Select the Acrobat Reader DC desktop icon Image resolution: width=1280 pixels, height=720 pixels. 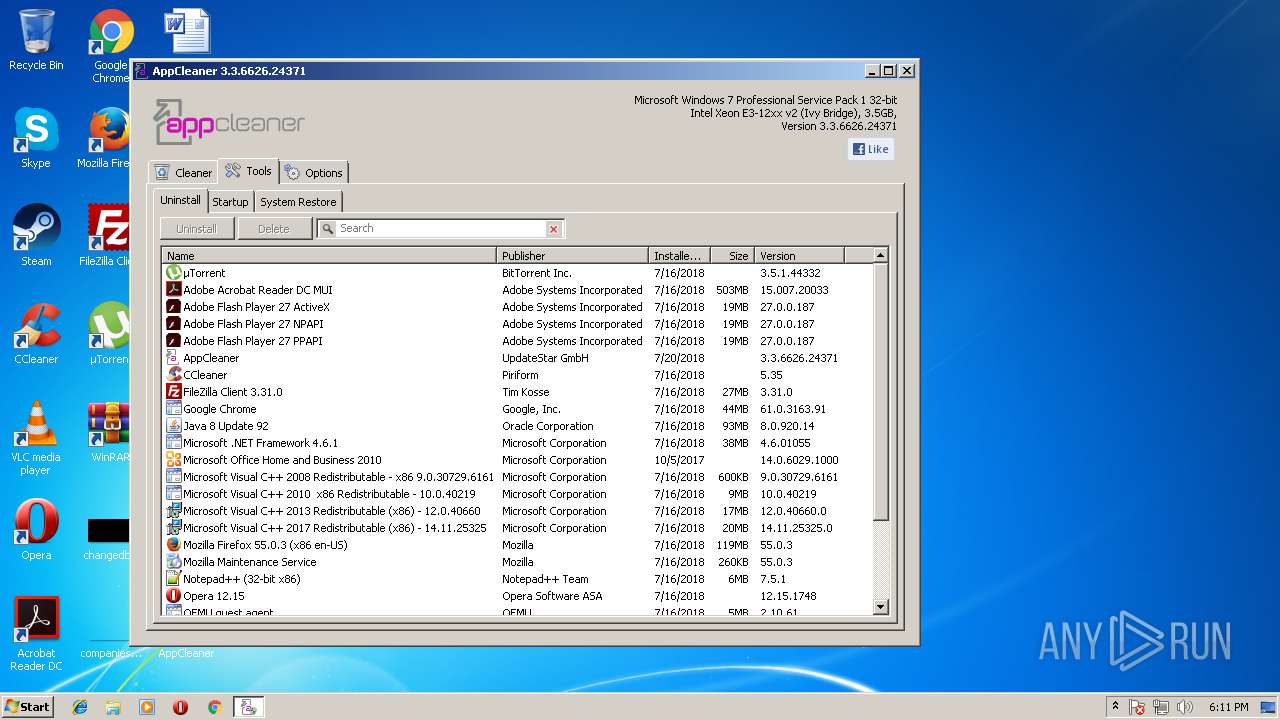(36, 634)
